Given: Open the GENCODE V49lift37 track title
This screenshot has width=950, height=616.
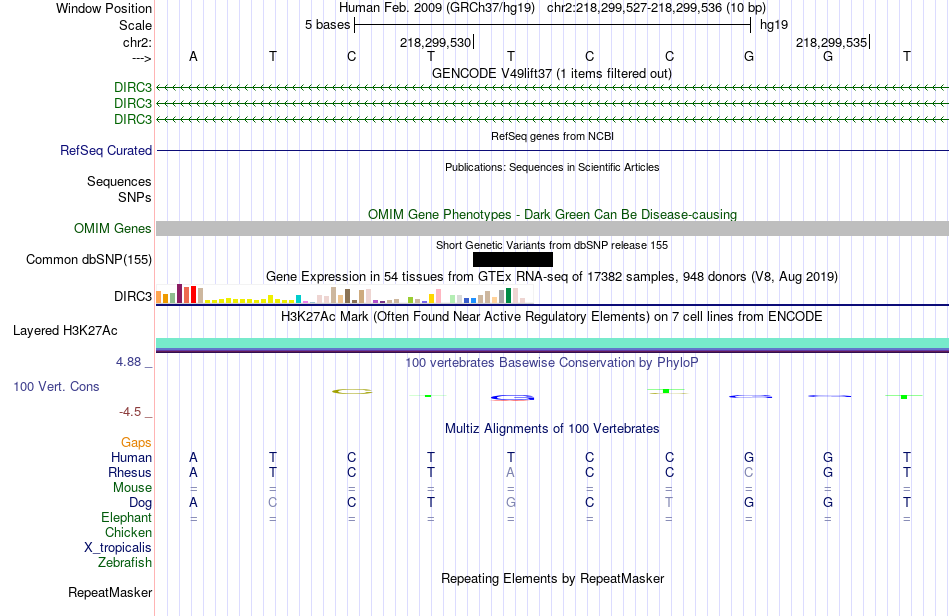Looking at the screenshot, I should click(x=552, y=73).
